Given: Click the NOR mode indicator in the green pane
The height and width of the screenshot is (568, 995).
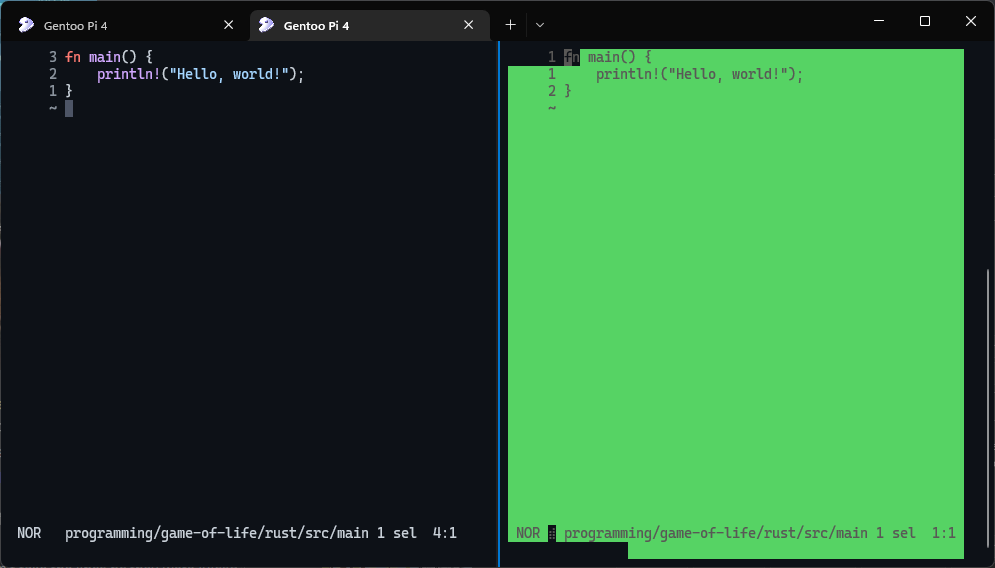Looking at the screenshot, I should (528, 533).
